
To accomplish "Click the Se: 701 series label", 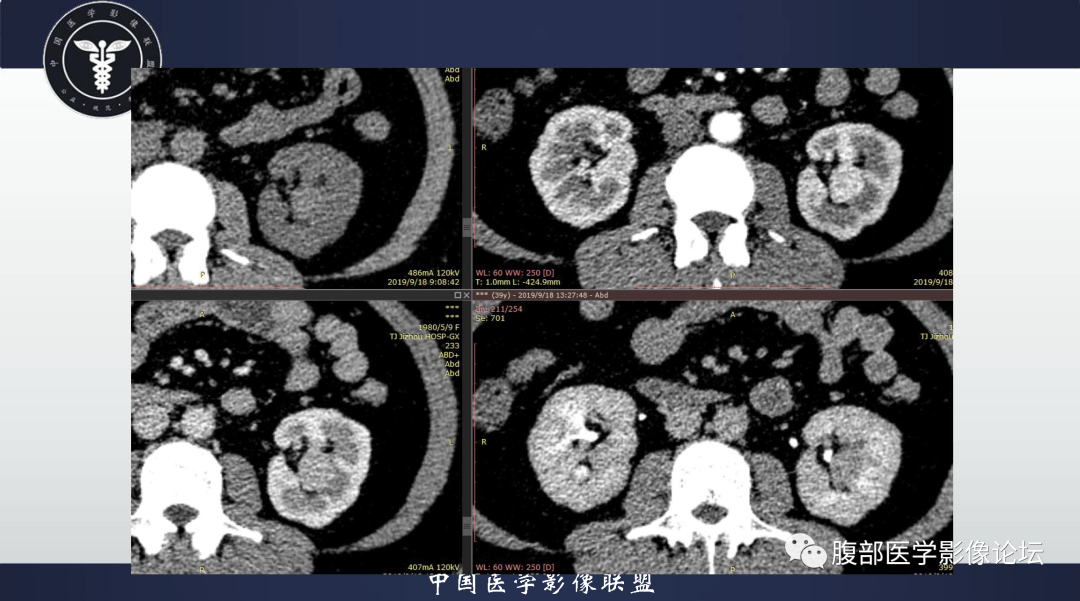I will click(490, 318).
